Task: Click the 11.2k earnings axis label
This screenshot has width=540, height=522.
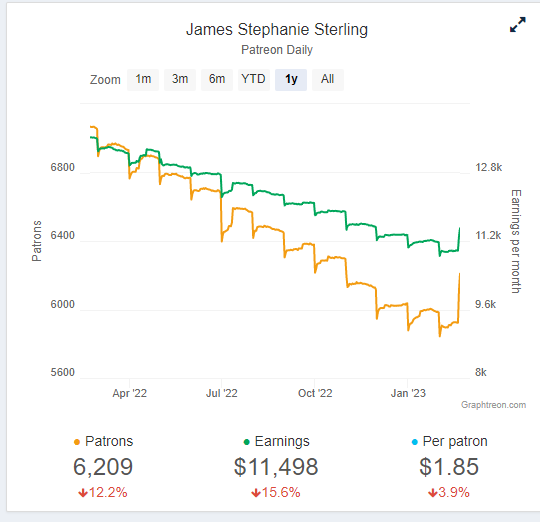Action: (488, 236)
